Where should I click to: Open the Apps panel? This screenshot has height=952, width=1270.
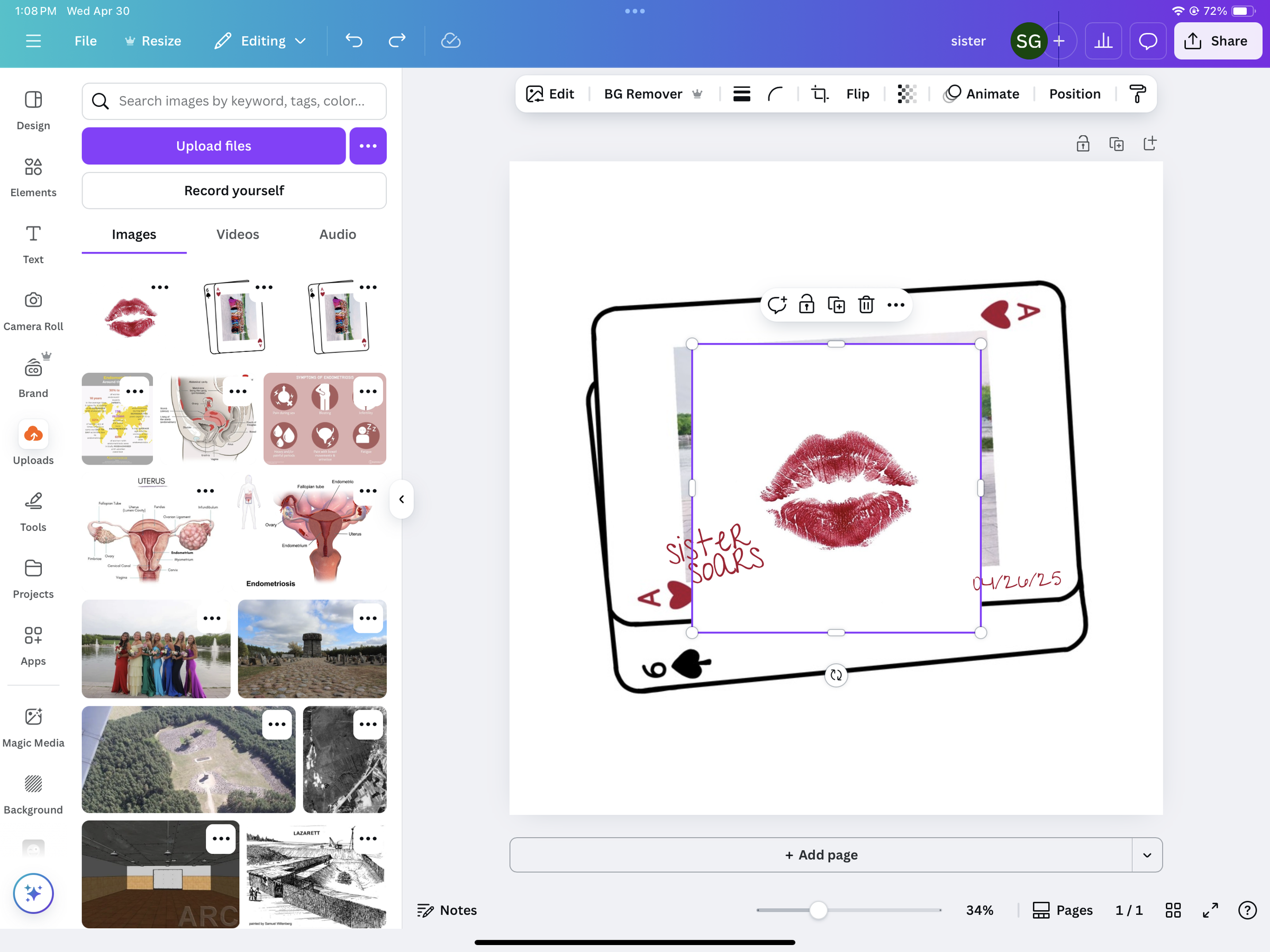point(33,646)
